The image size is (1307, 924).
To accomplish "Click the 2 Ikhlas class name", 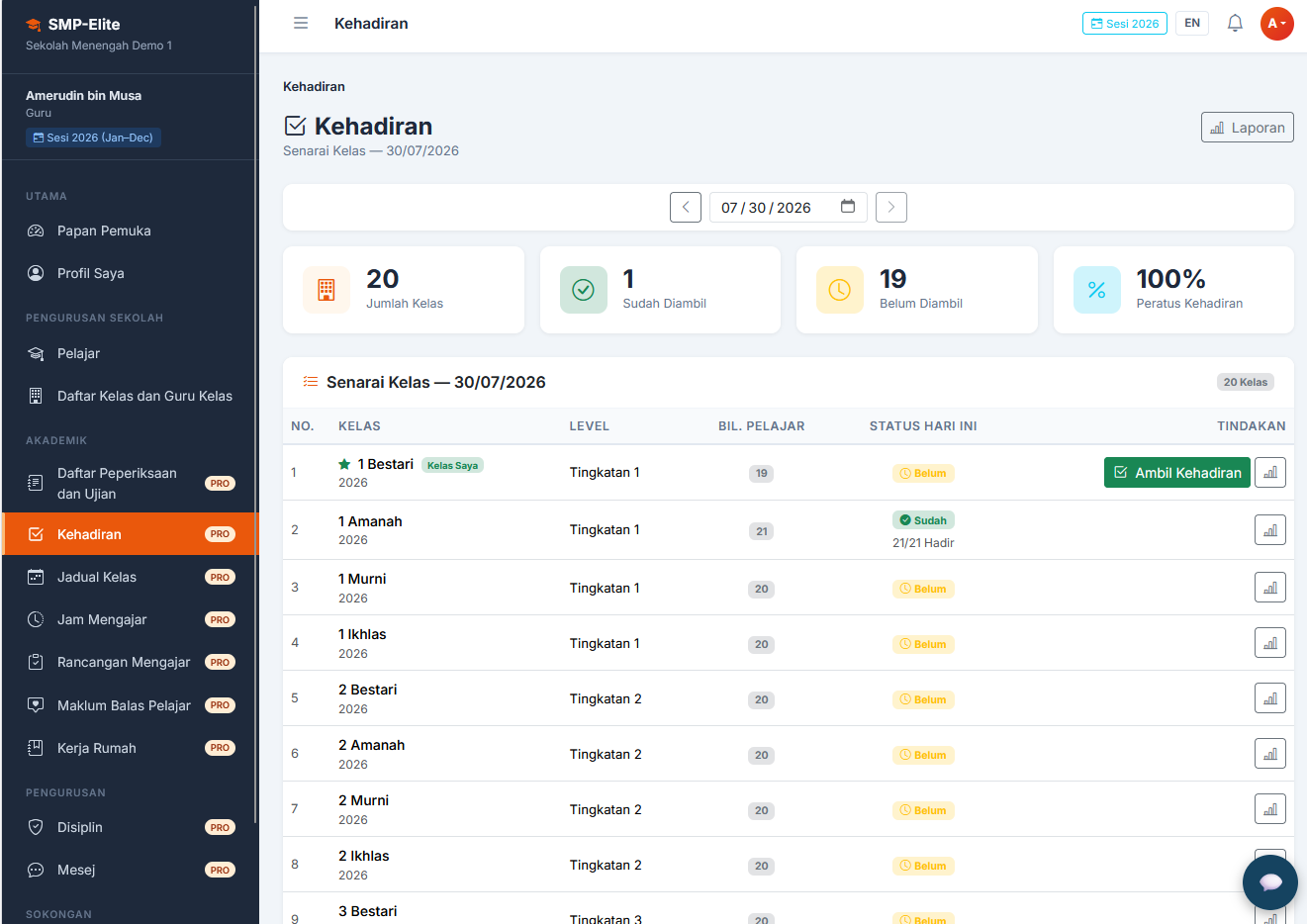I will pos(364,856).
